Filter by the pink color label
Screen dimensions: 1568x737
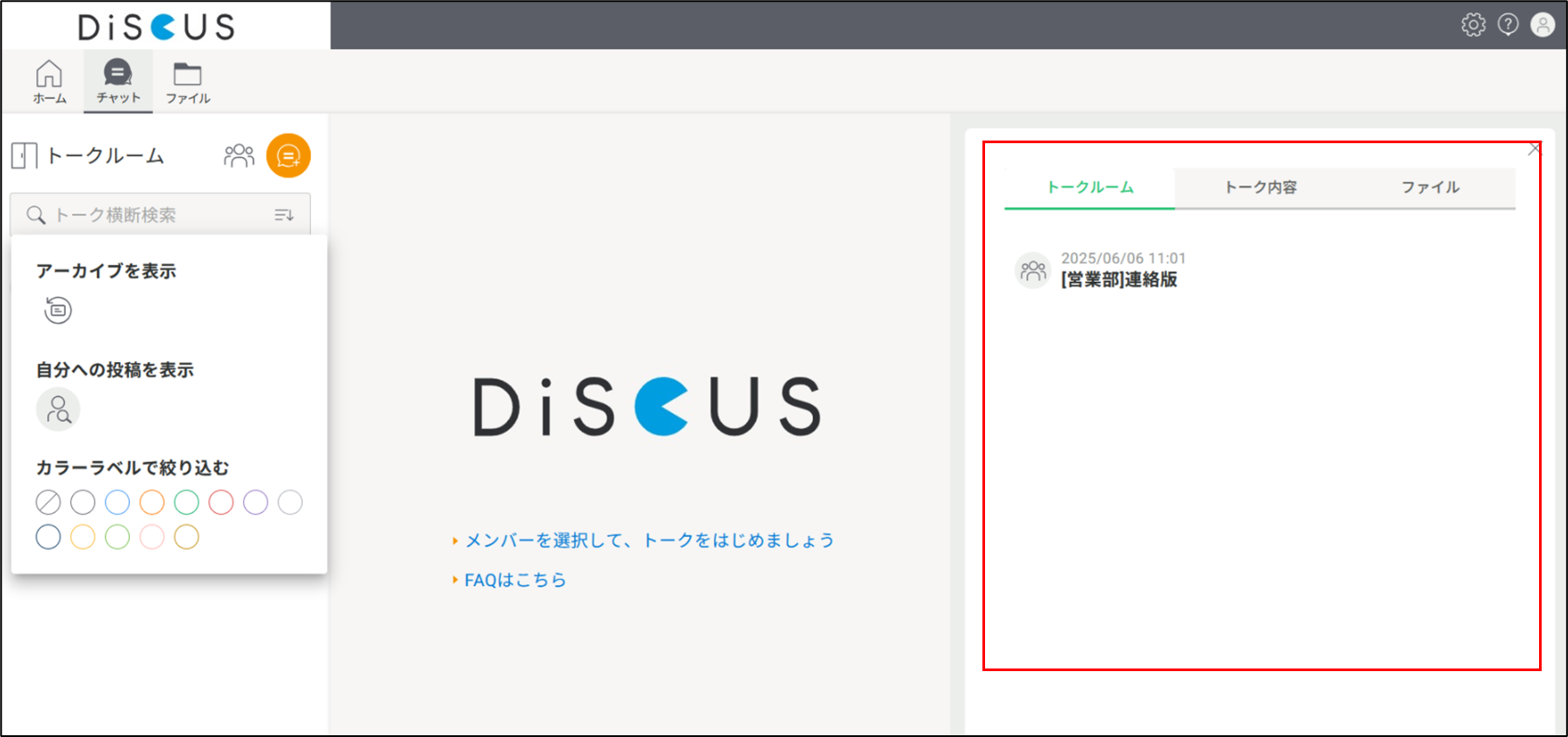tap(152, 537)
